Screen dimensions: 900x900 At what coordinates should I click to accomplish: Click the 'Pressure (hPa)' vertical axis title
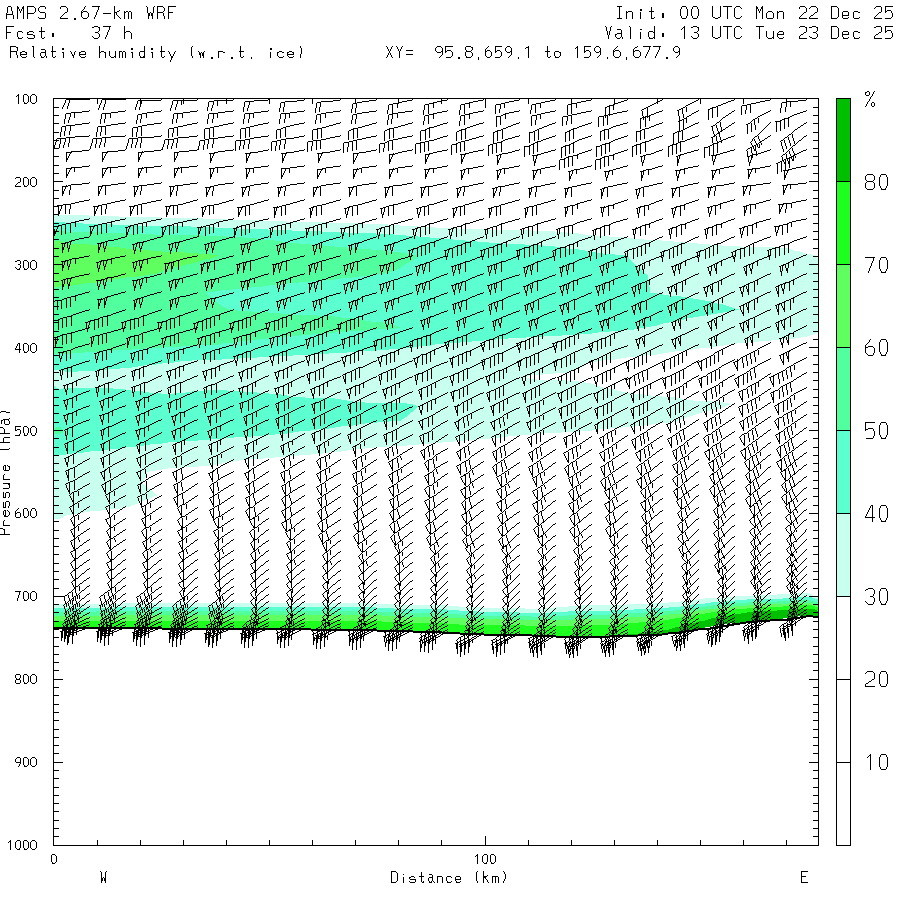point(5,472)
